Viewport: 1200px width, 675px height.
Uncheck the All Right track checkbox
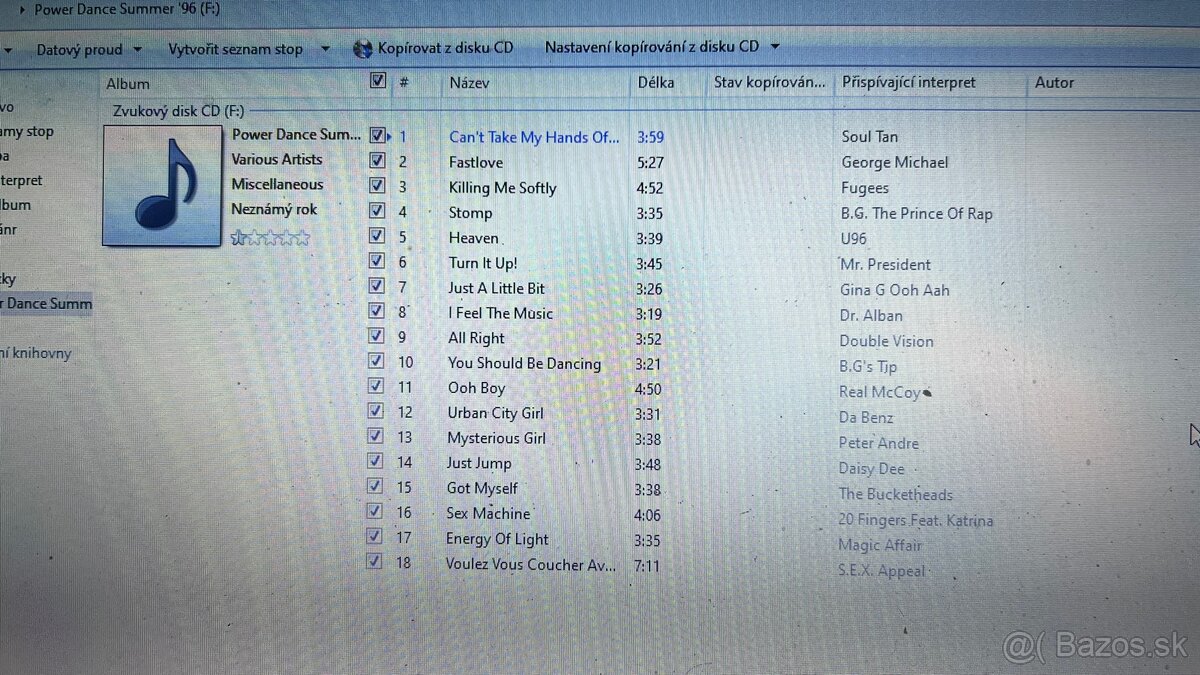pyautogui.click(x=375, y=336)
